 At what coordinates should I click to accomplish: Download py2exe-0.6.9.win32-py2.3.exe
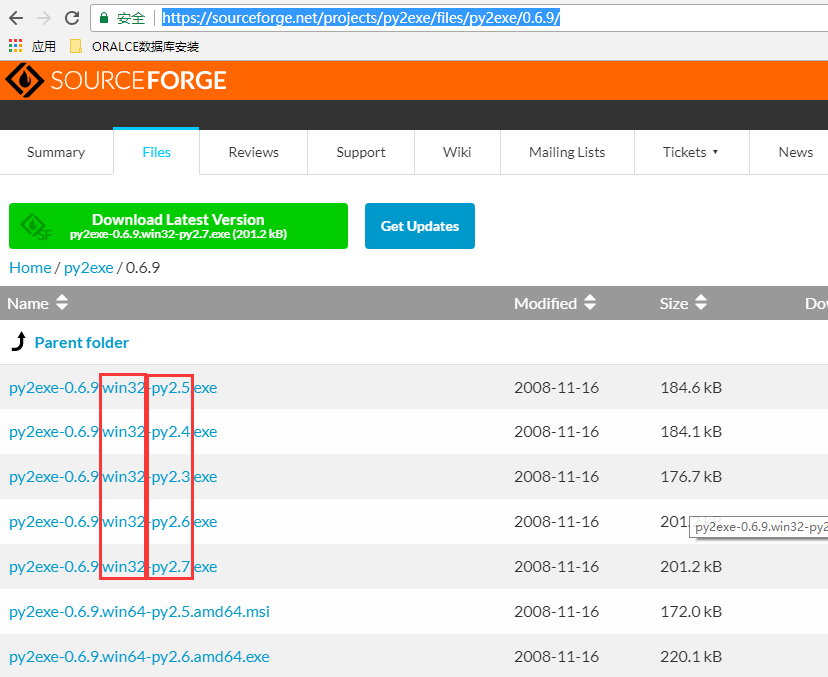click(113, 477)
